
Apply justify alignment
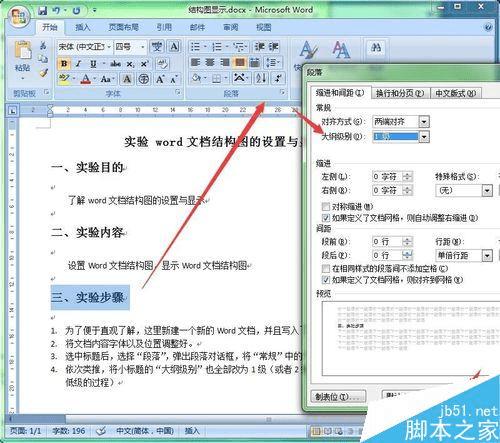click(240, 62)
